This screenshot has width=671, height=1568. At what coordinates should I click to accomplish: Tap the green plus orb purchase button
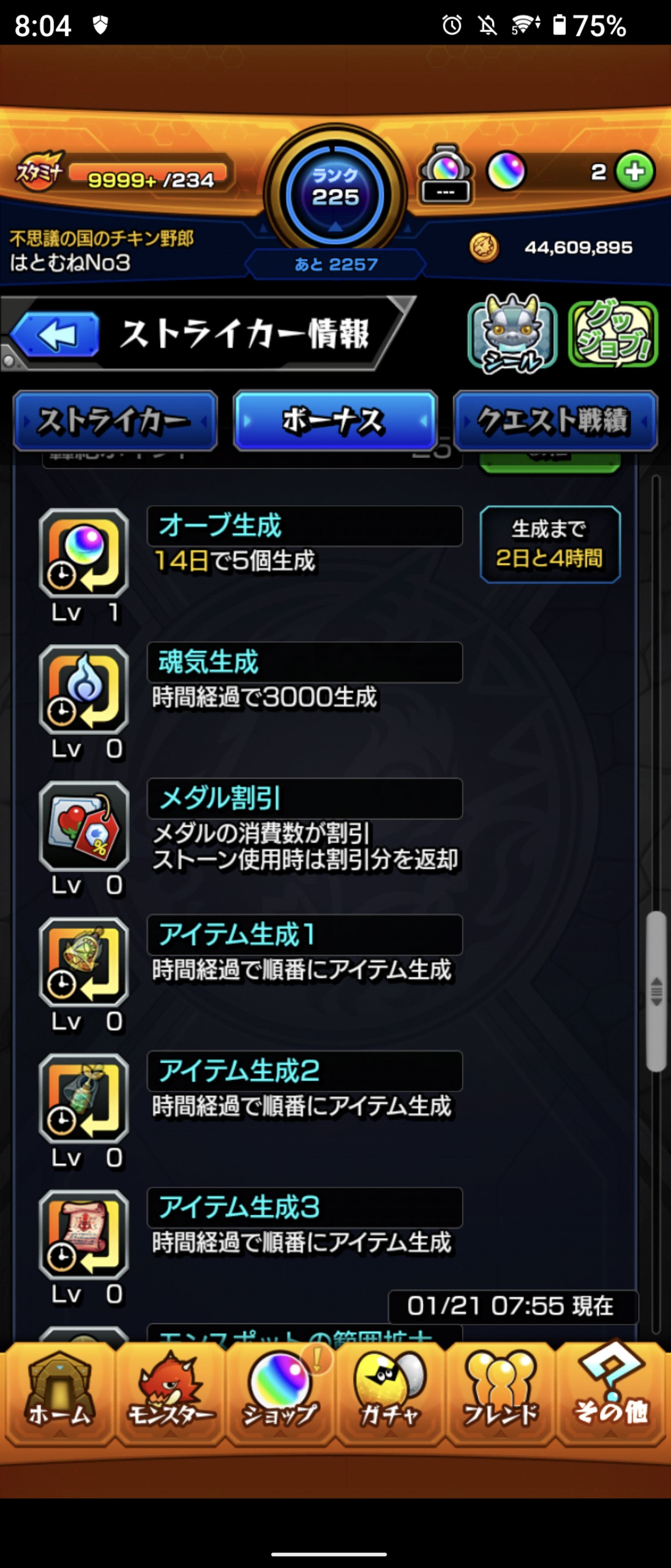tap(635, 171)
